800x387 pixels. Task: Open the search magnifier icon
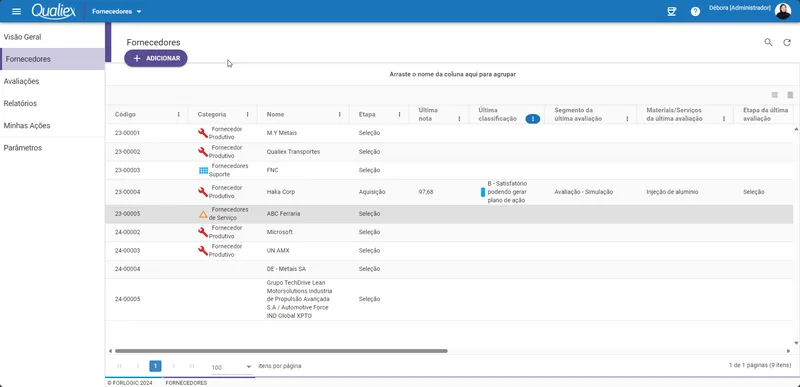(x=768, y=42)
